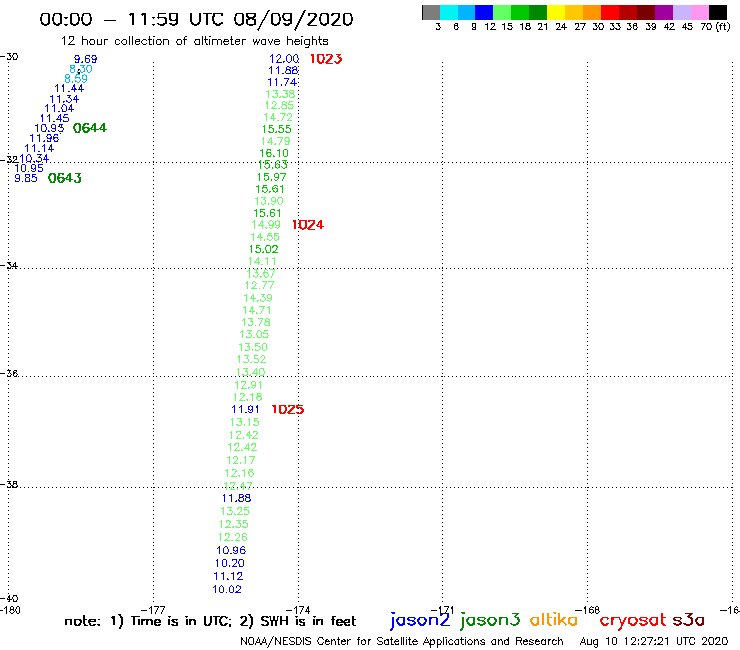Viewport: 740px width, 650px height.
Task: Select the timestamp 'Aug 10 12:27:21 UTC 2020'
Action: (x=654, y=642)
